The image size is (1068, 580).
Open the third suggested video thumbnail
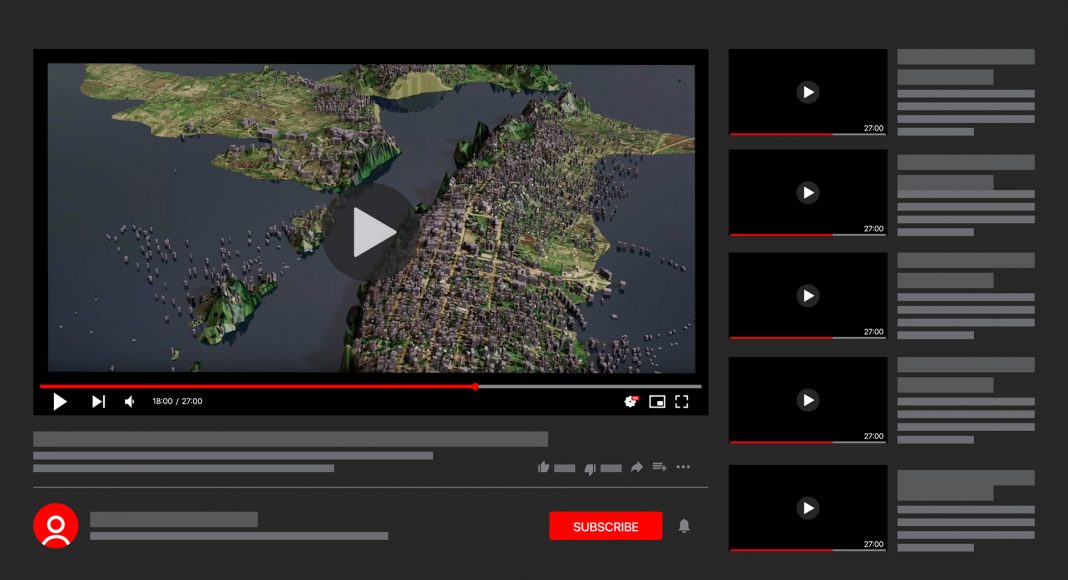coord(808,296)
